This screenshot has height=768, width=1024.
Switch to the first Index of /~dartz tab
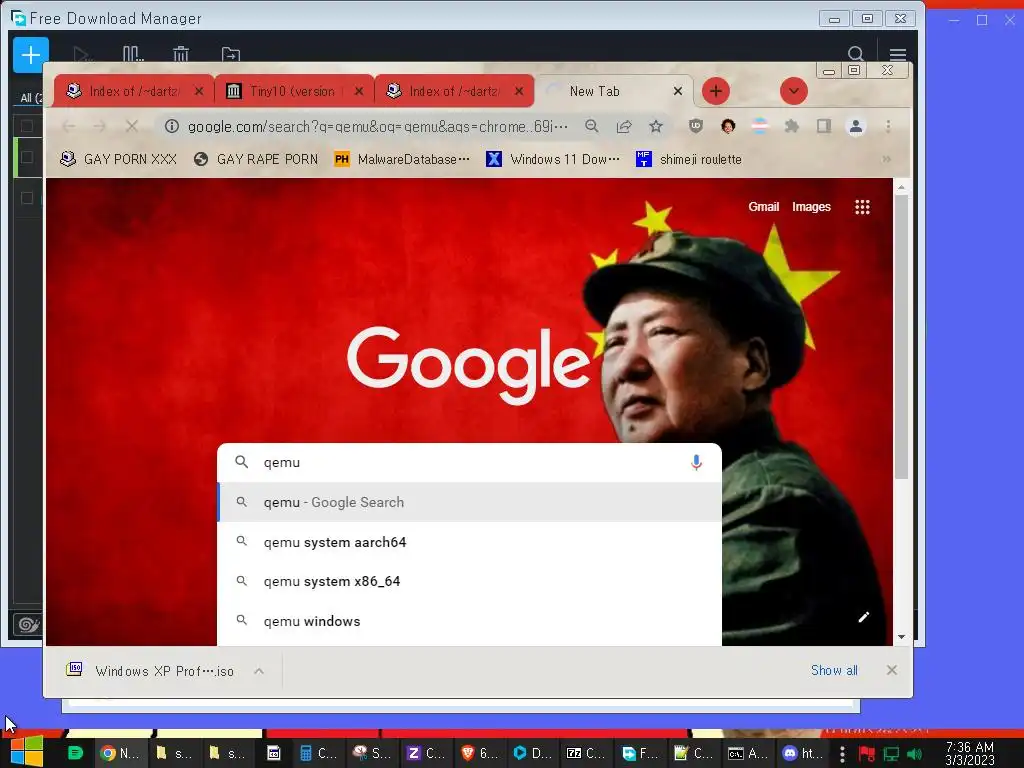click(x=133, y=91)
